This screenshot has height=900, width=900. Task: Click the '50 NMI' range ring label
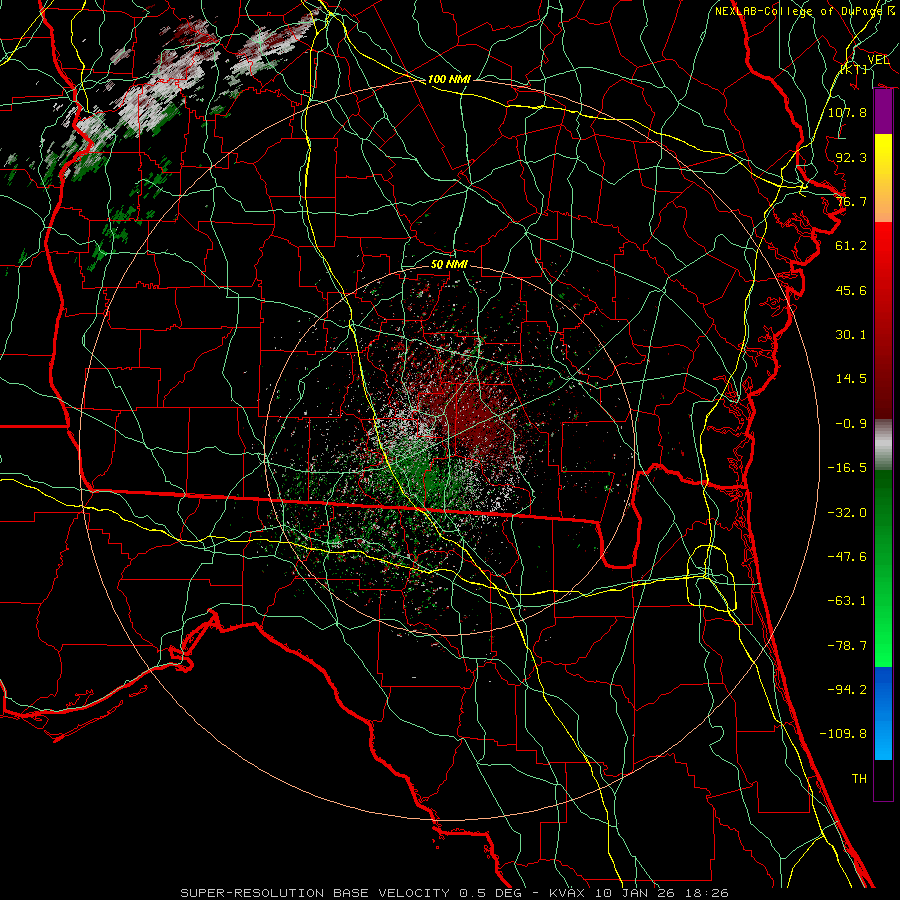pos(449,265)
